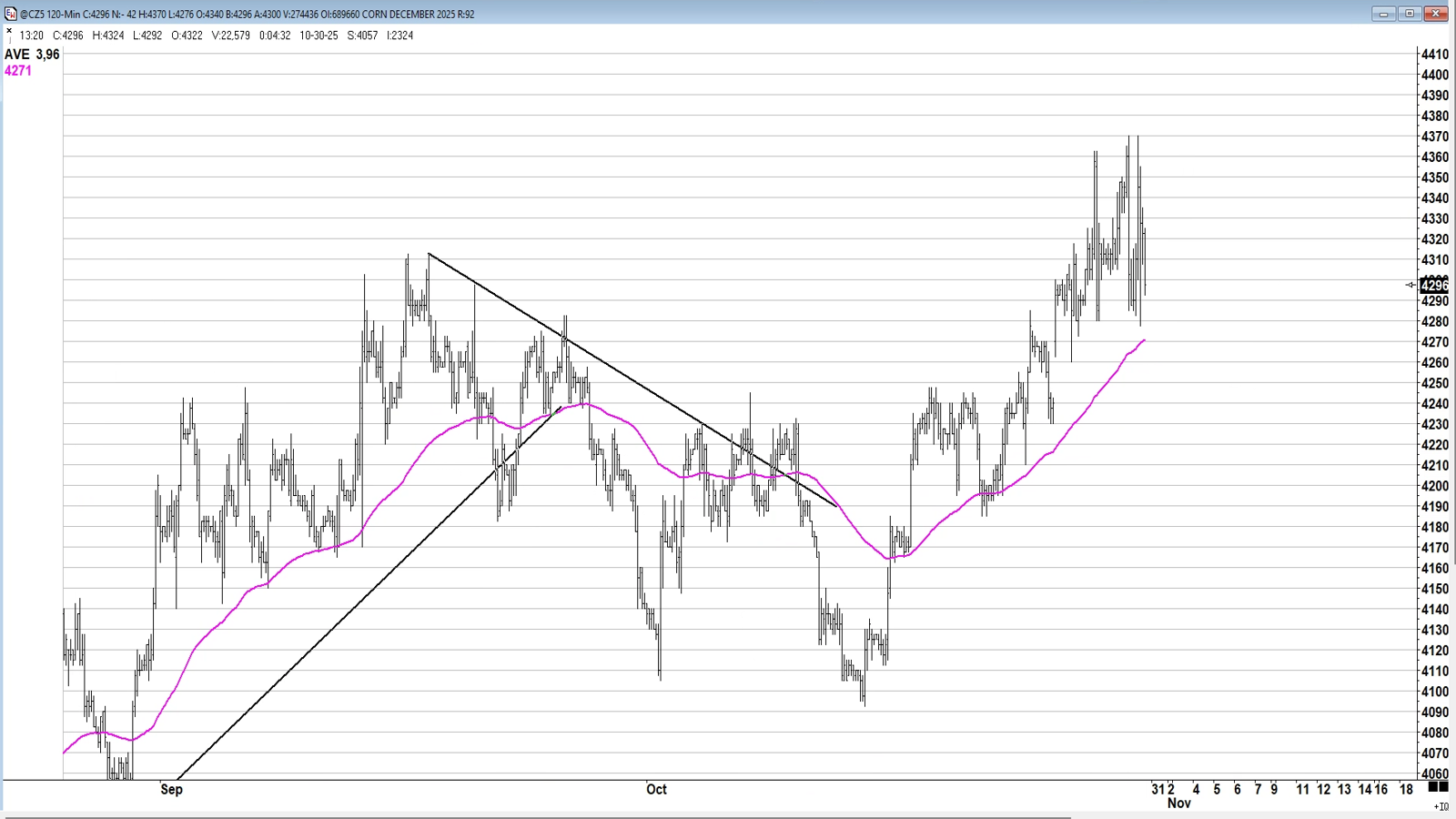Screen dimensions: 1456x819
Task: Click the Sep label on date axis
Action: point(171,789)
